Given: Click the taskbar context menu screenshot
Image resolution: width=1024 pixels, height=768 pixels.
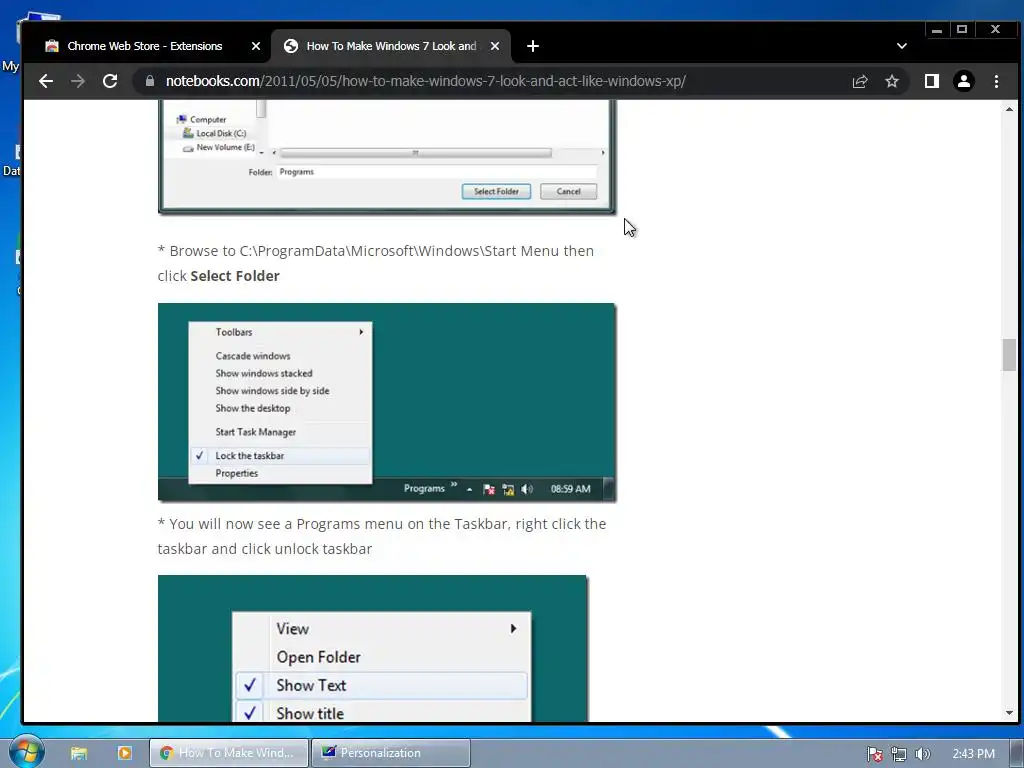Looking at the screenshot, I should pyautogui.click(x=387, y=402).
